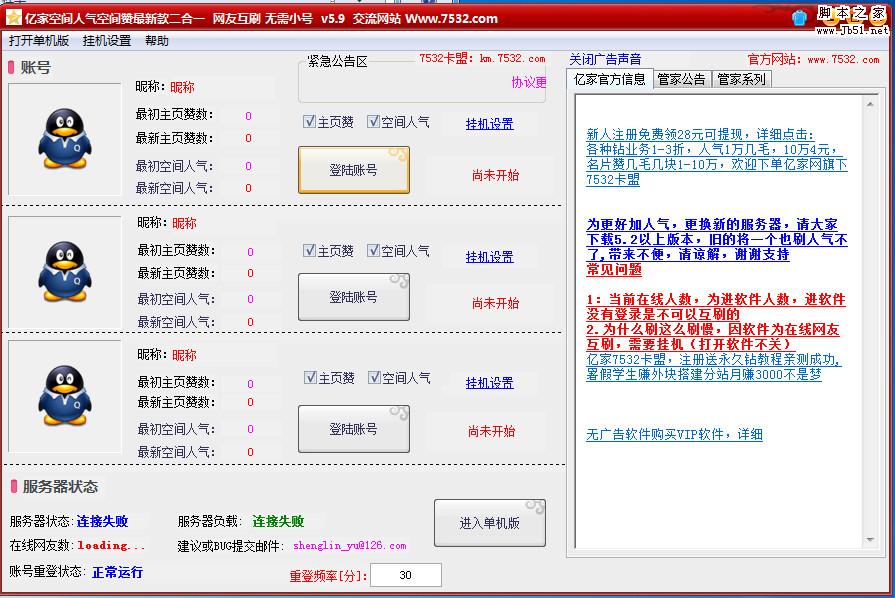Screen dimensions: 895x598
Task: Click the first account's red 昵称 value
Action: (182, 87)
